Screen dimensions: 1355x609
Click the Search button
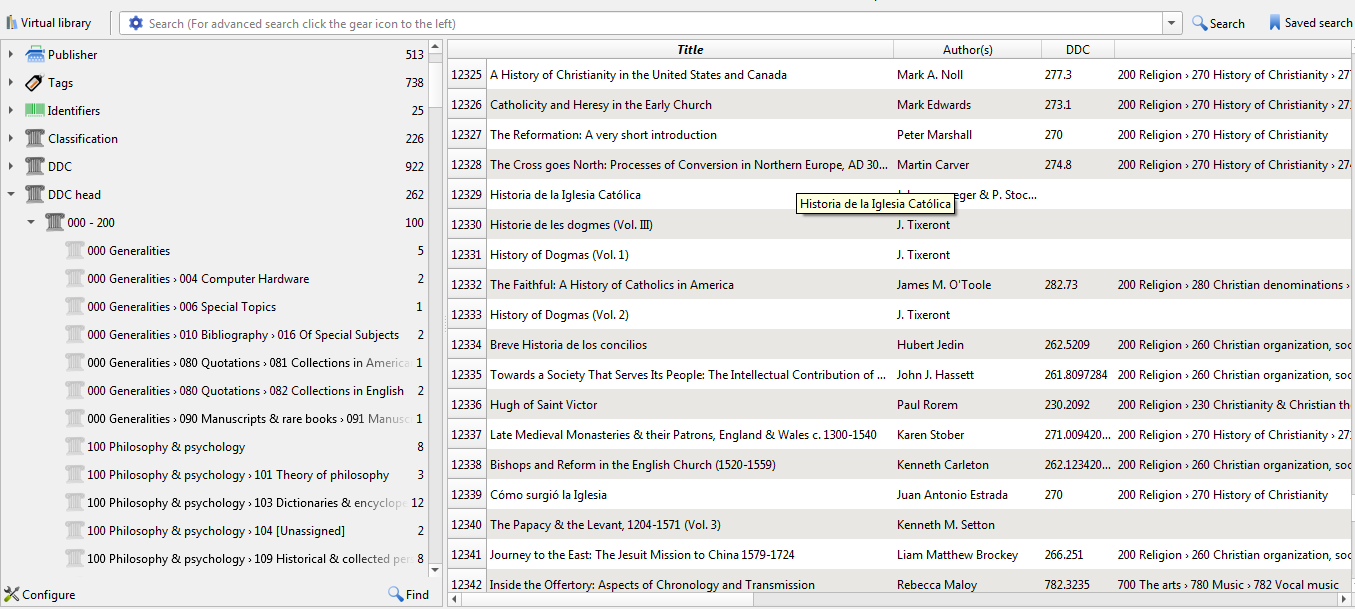pos(1218,23)
